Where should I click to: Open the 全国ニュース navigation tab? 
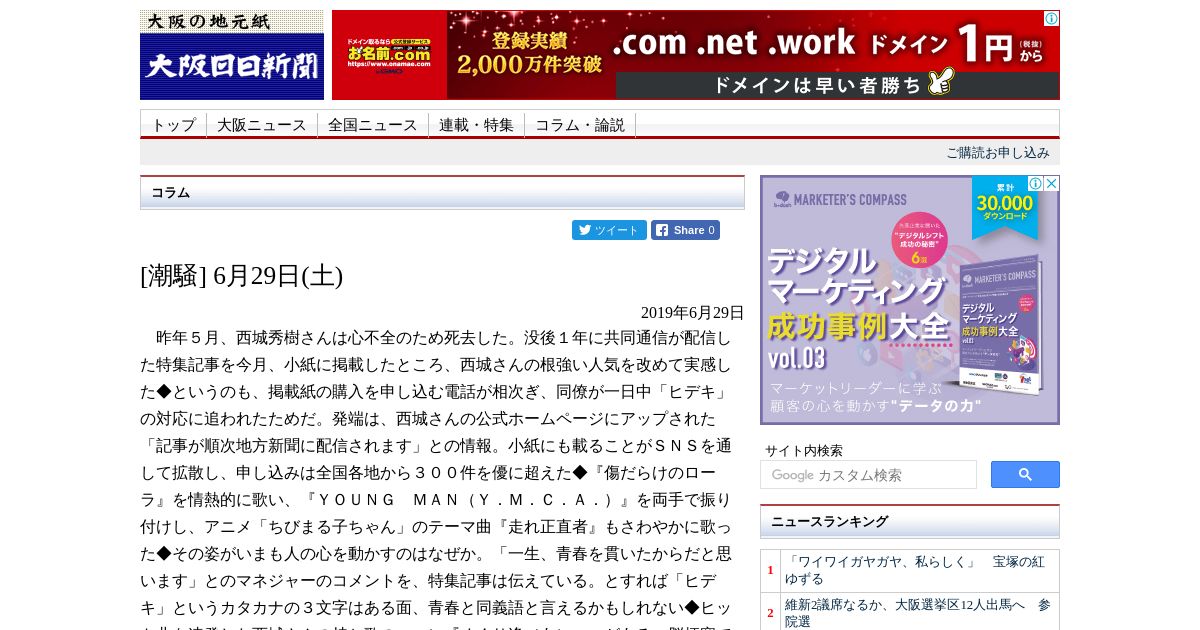pyautogui.click(x=373, y=125)
